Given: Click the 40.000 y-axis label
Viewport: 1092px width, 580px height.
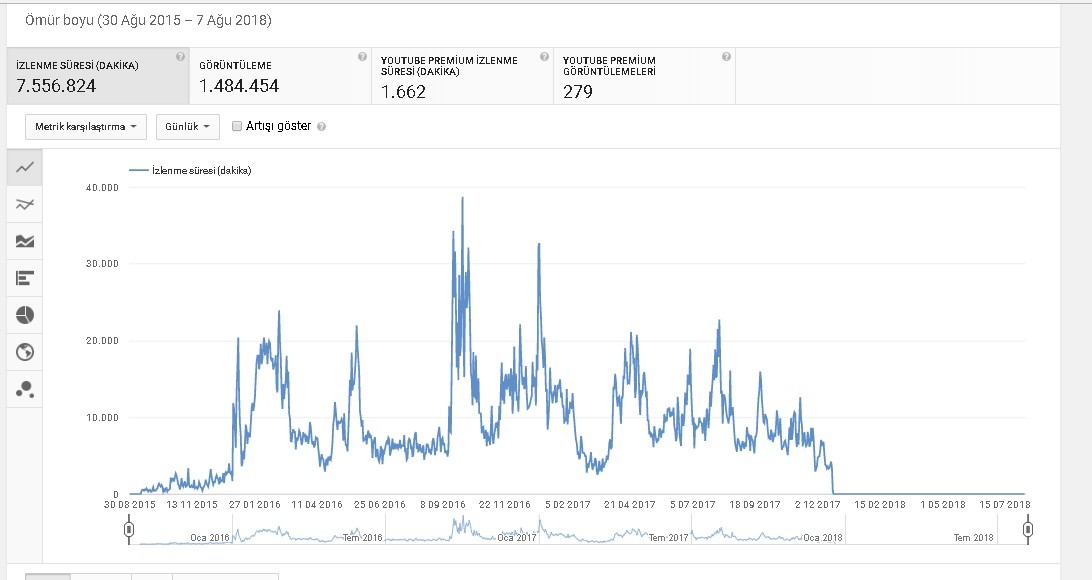Looking at the screenshot, I should click(102, 187).
